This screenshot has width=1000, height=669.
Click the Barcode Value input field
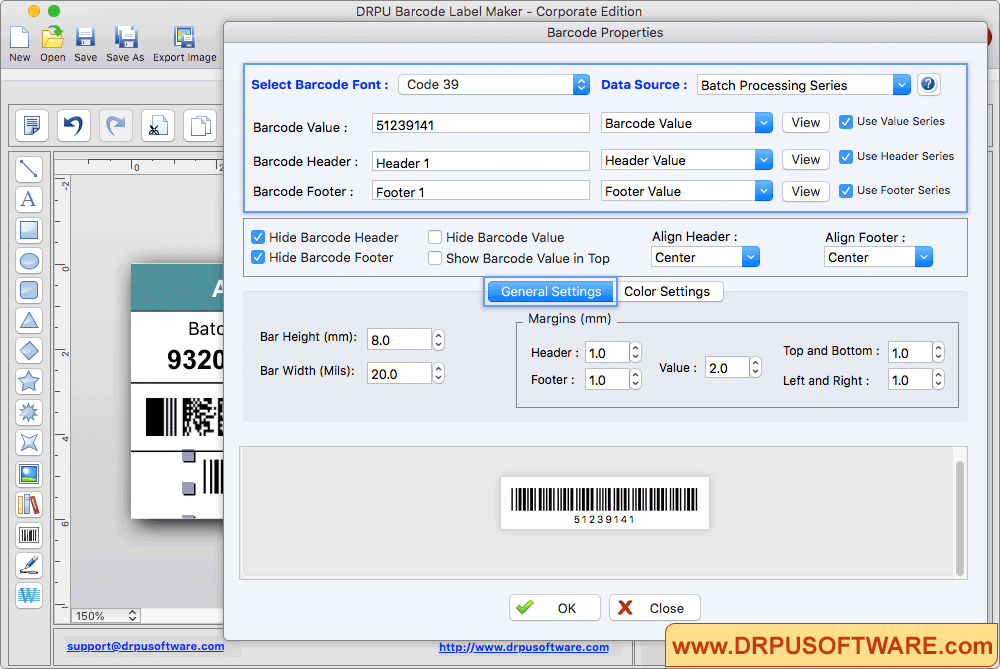pos(480,124)
